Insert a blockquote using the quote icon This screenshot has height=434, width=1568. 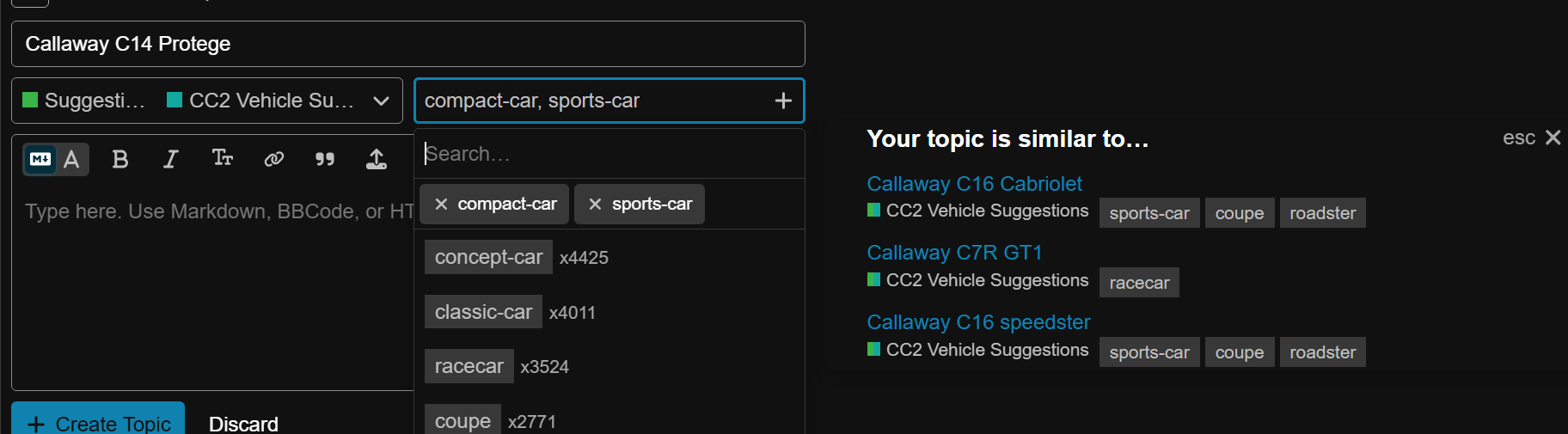point(325,159)
